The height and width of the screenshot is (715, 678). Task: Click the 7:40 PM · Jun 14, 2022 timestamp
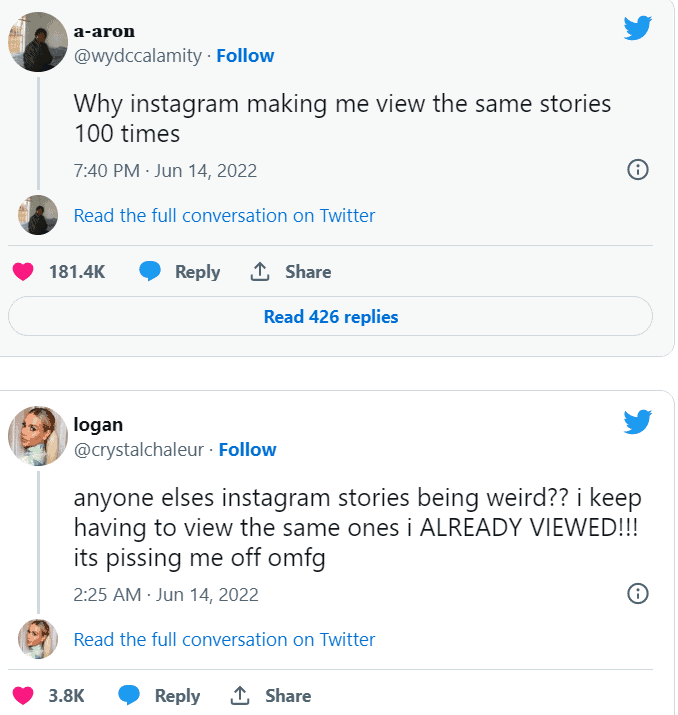tap(165, 170)
